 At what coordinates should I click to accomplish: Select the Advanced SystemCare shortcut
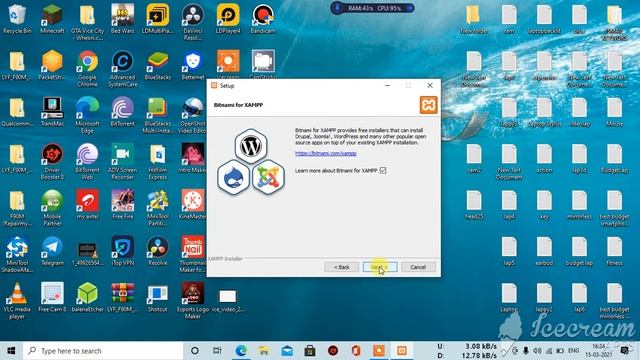[x=122, y=69]
